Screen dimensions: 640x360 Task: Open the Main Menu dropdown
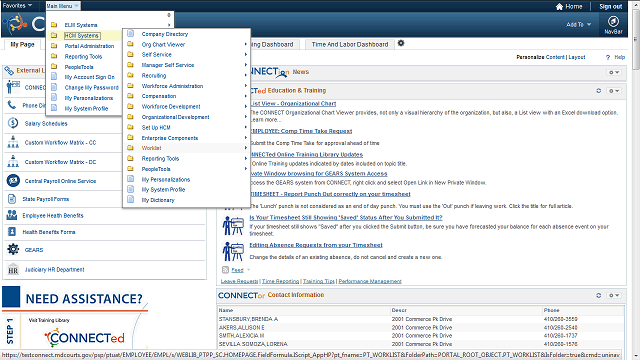click(x=62, y=6)
